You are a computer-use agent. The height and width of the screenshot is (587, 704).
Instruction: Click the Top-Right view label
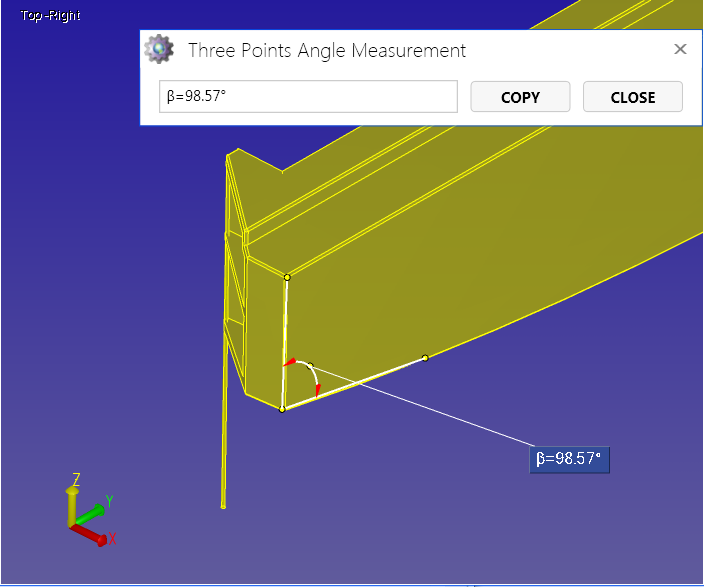pyautogui.click(x=50, y=16)
